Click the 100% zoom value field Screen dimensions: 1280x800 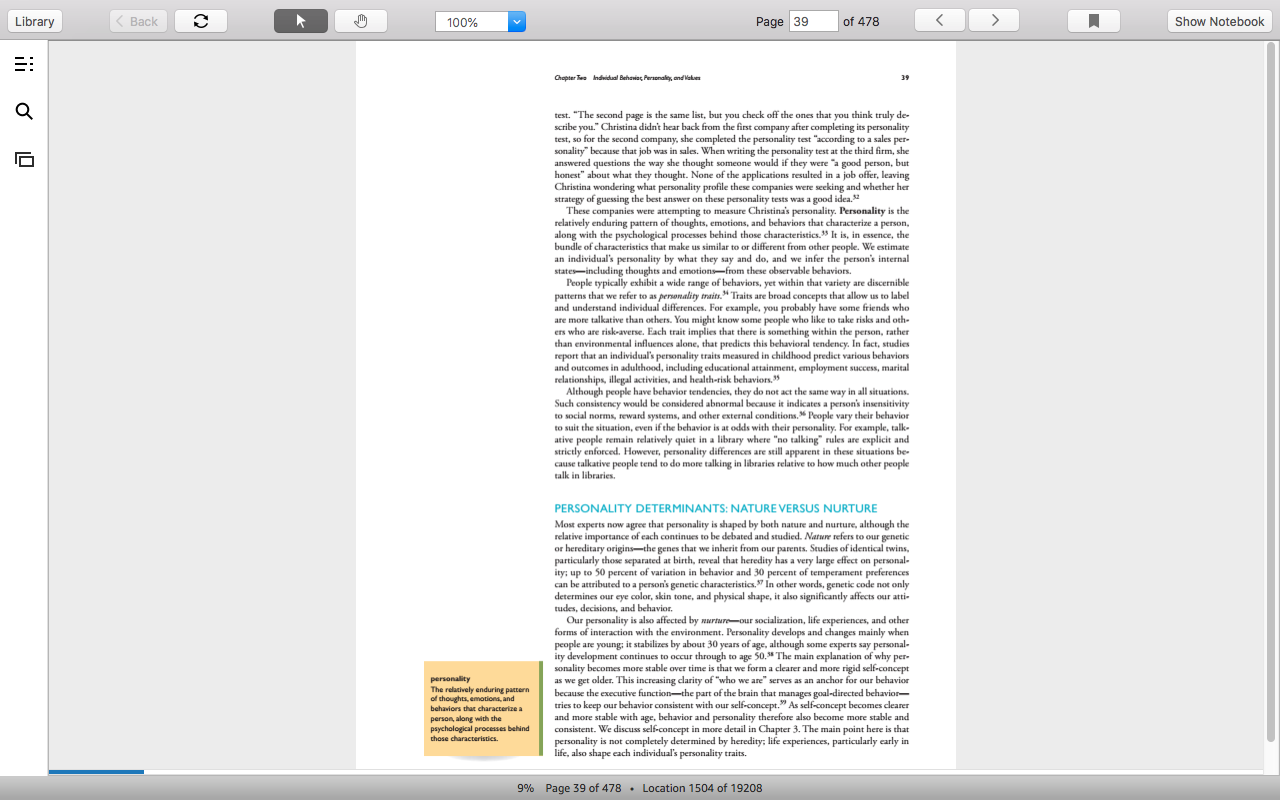pyautogui.click(x=472, y=21)
